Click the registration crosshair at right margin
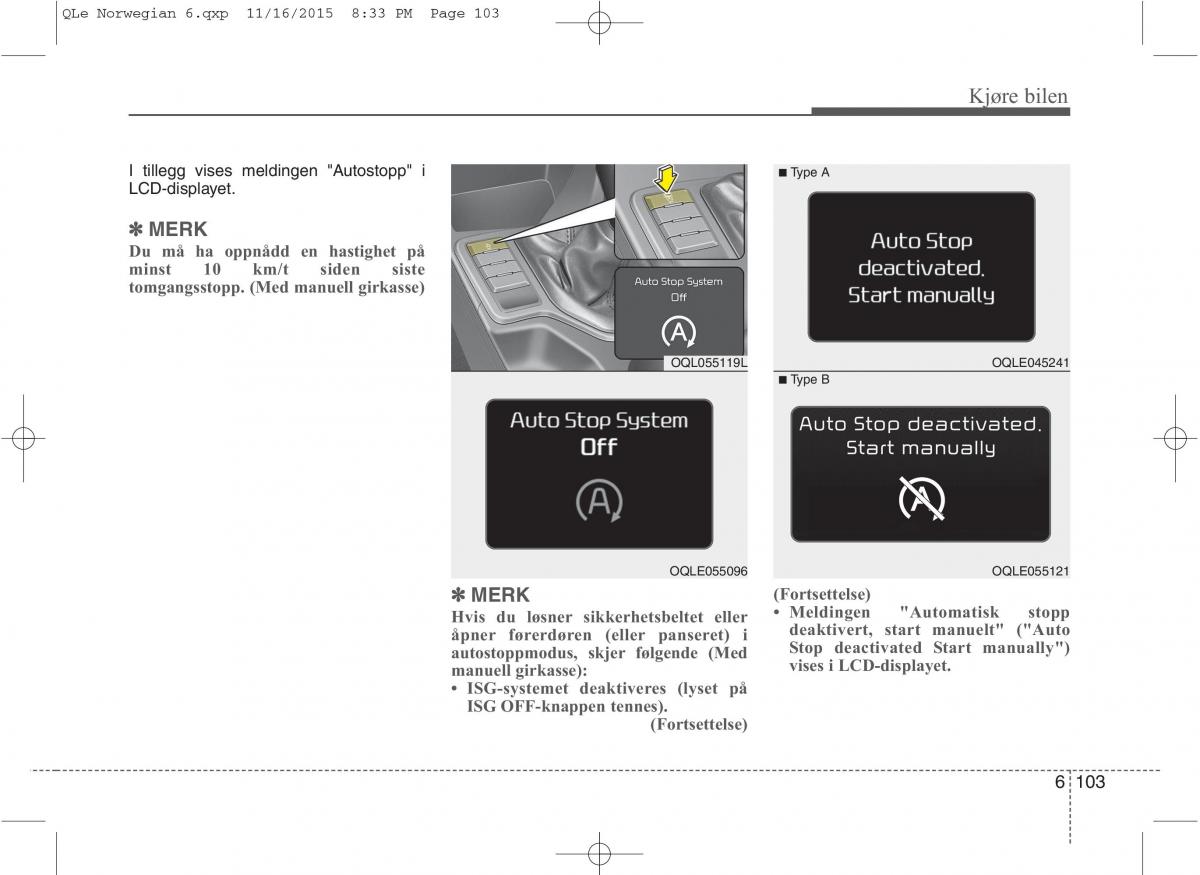Image resolution: width=1200 pixels, height=875 pixels. click(x=1175, y=437)
